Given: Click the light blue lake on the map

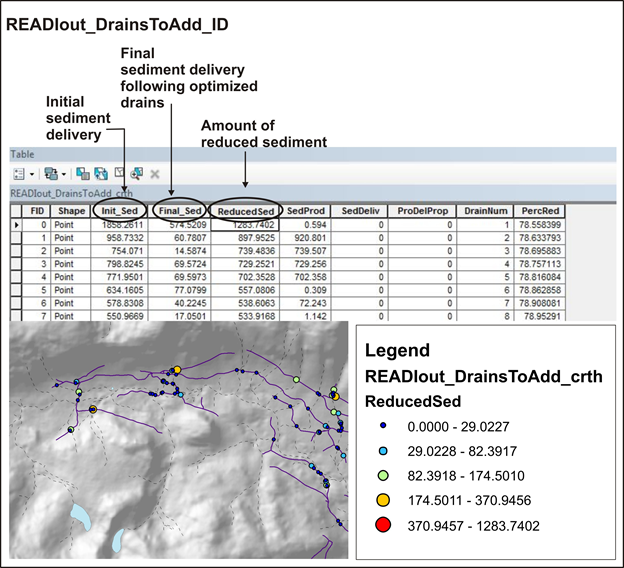Looking at the screenshot, I should pos(80,518).
